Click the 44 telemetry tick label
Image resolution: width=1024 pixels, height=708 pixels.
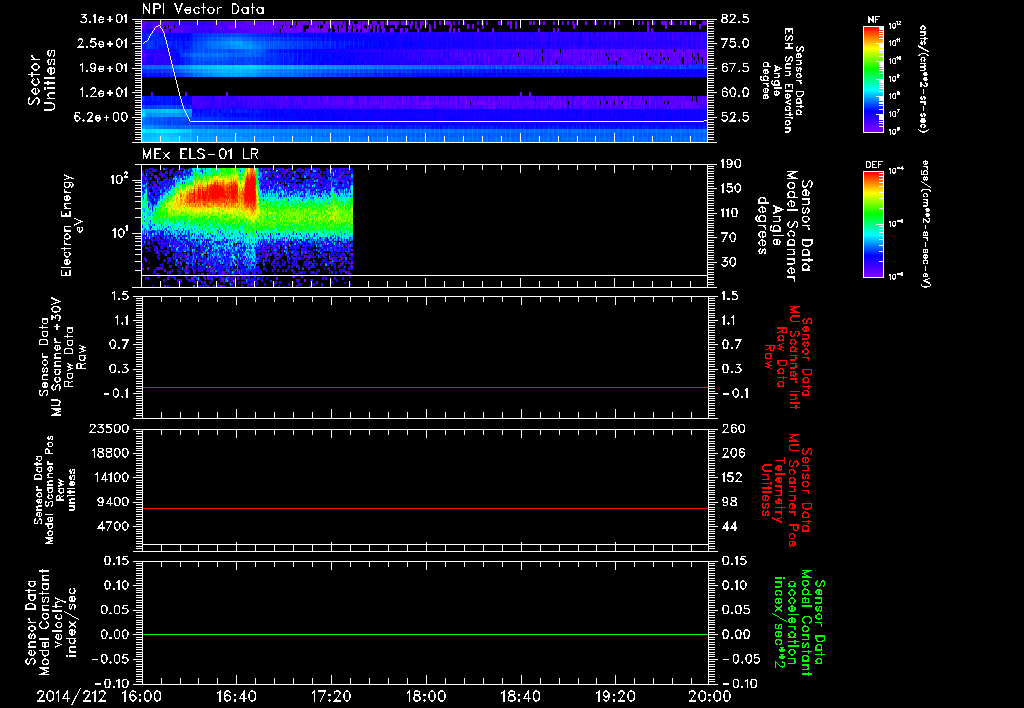point(729,526)
